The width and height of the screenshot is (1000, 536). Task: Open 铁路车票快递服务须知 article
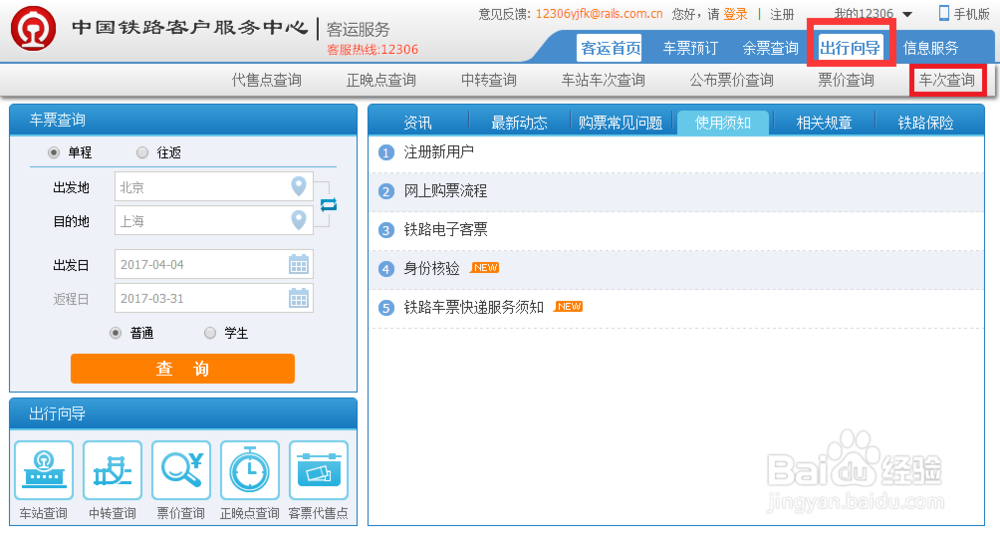coord(473,308)
